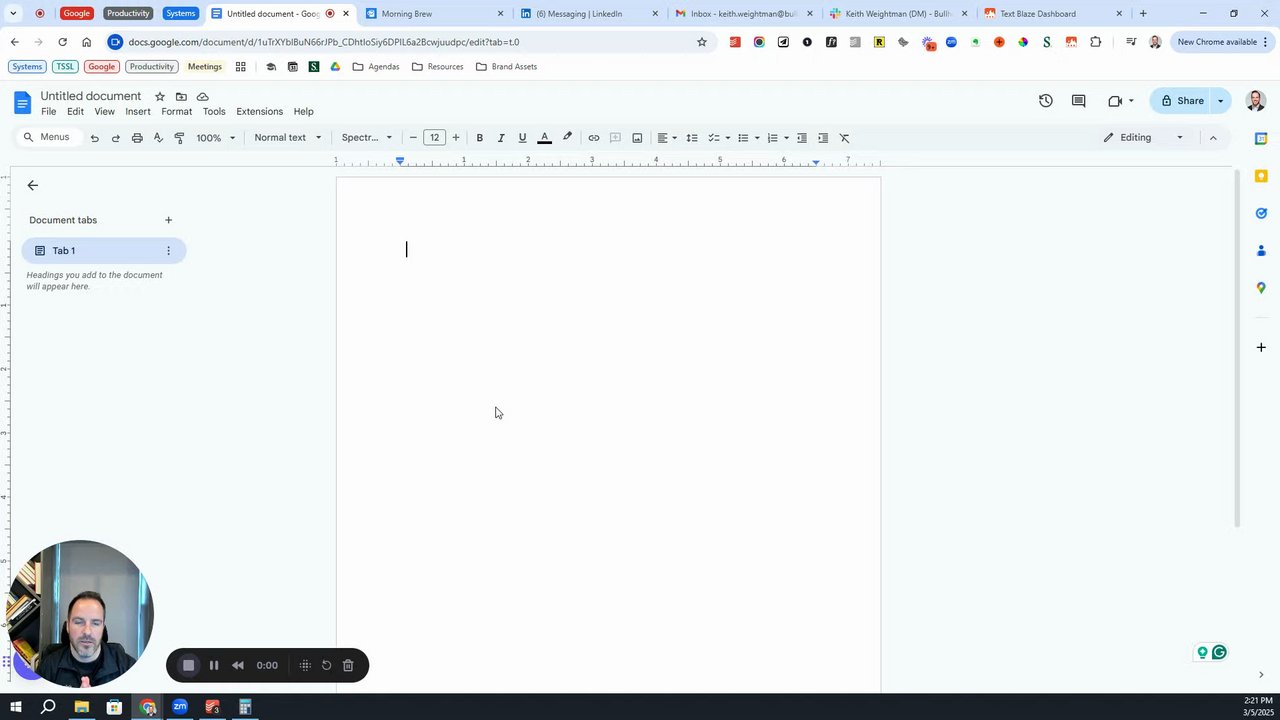Open the Insert menu
The image size is (1280, 720).
[x=138, y=111]
